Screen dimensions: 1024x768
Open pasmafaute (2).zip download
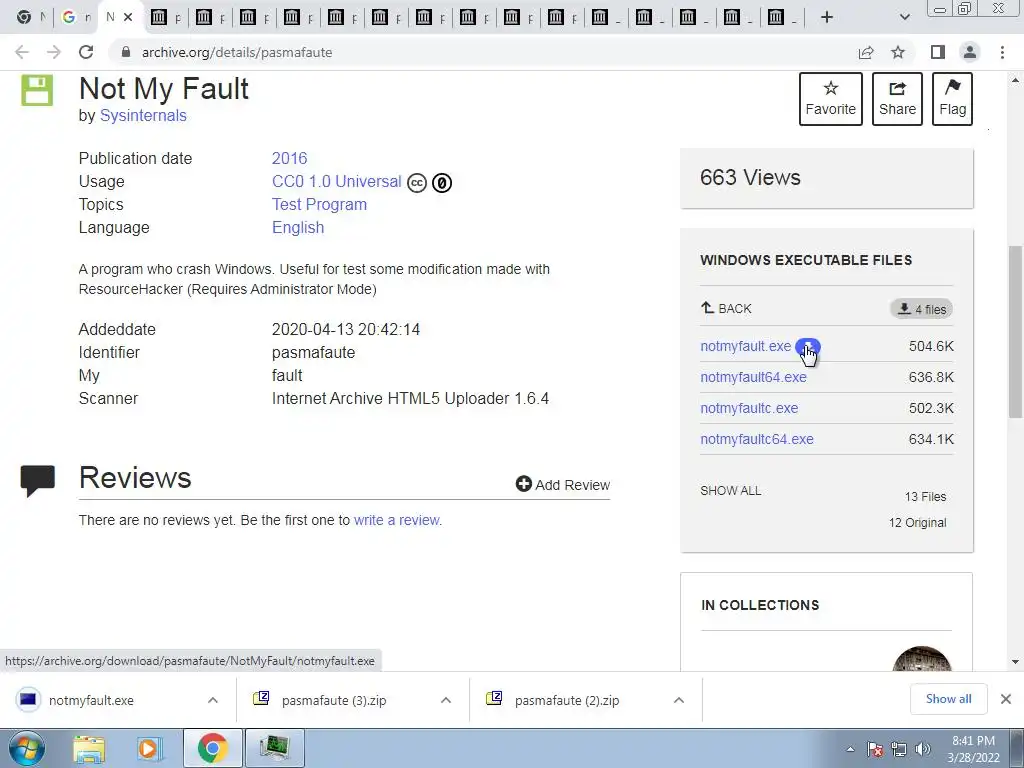coord(553,700)
